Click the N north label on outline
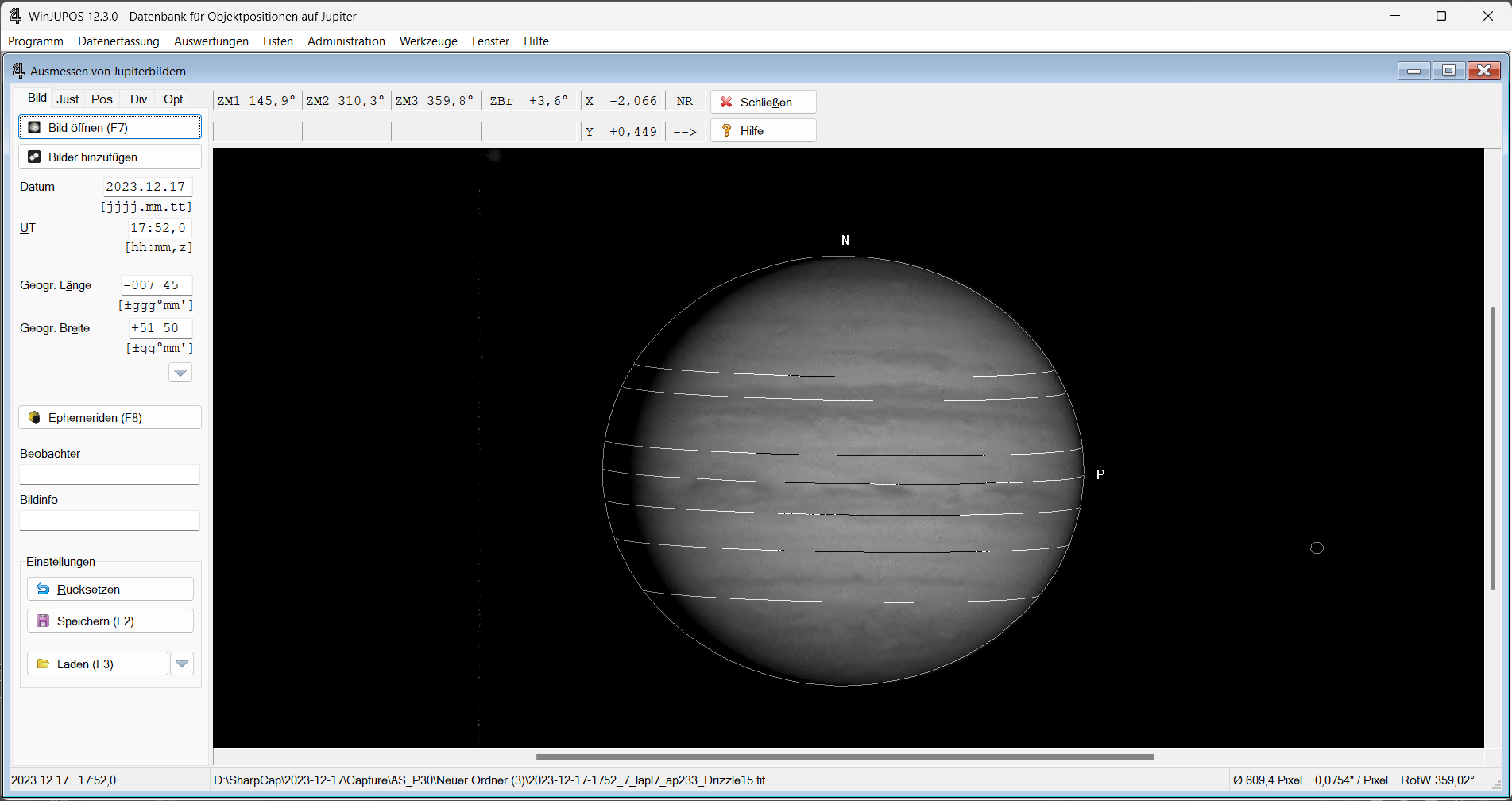The width and height of the screenshot is (1512, 801). 845,240
